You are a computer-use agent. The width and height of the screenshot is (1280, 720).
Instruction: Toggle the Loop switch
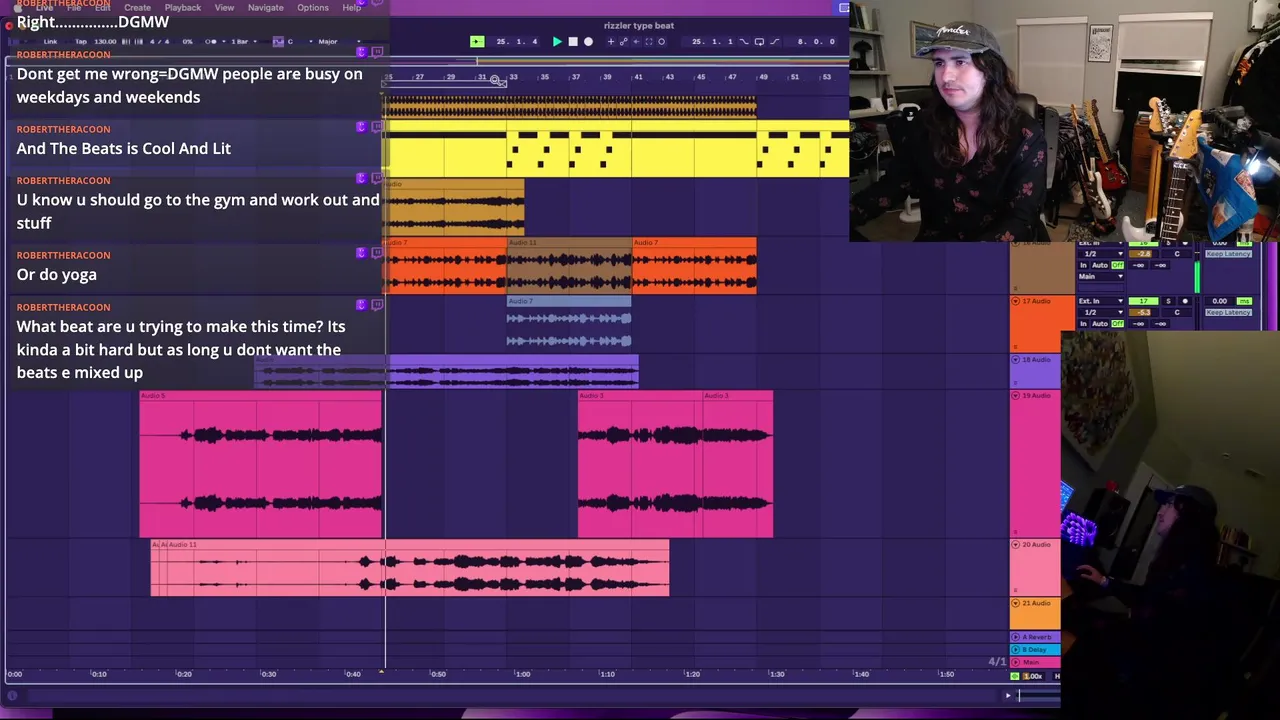pos(759,41)
